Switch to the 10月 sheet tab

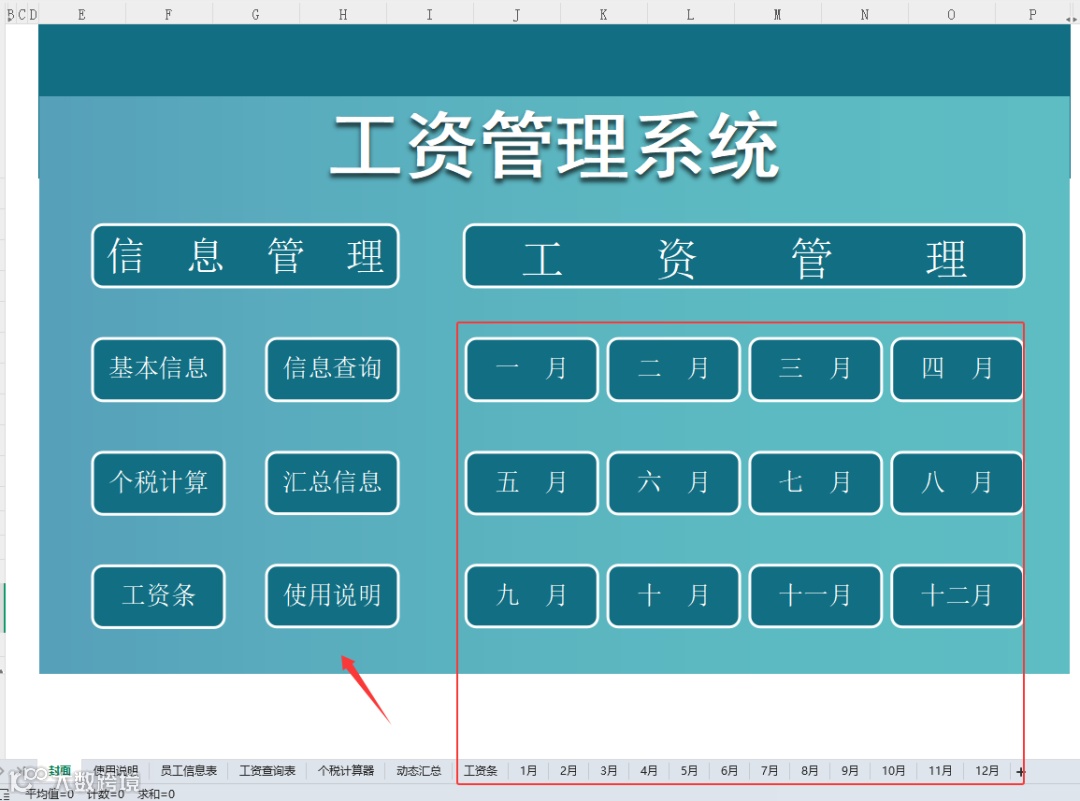click(893, 771)
